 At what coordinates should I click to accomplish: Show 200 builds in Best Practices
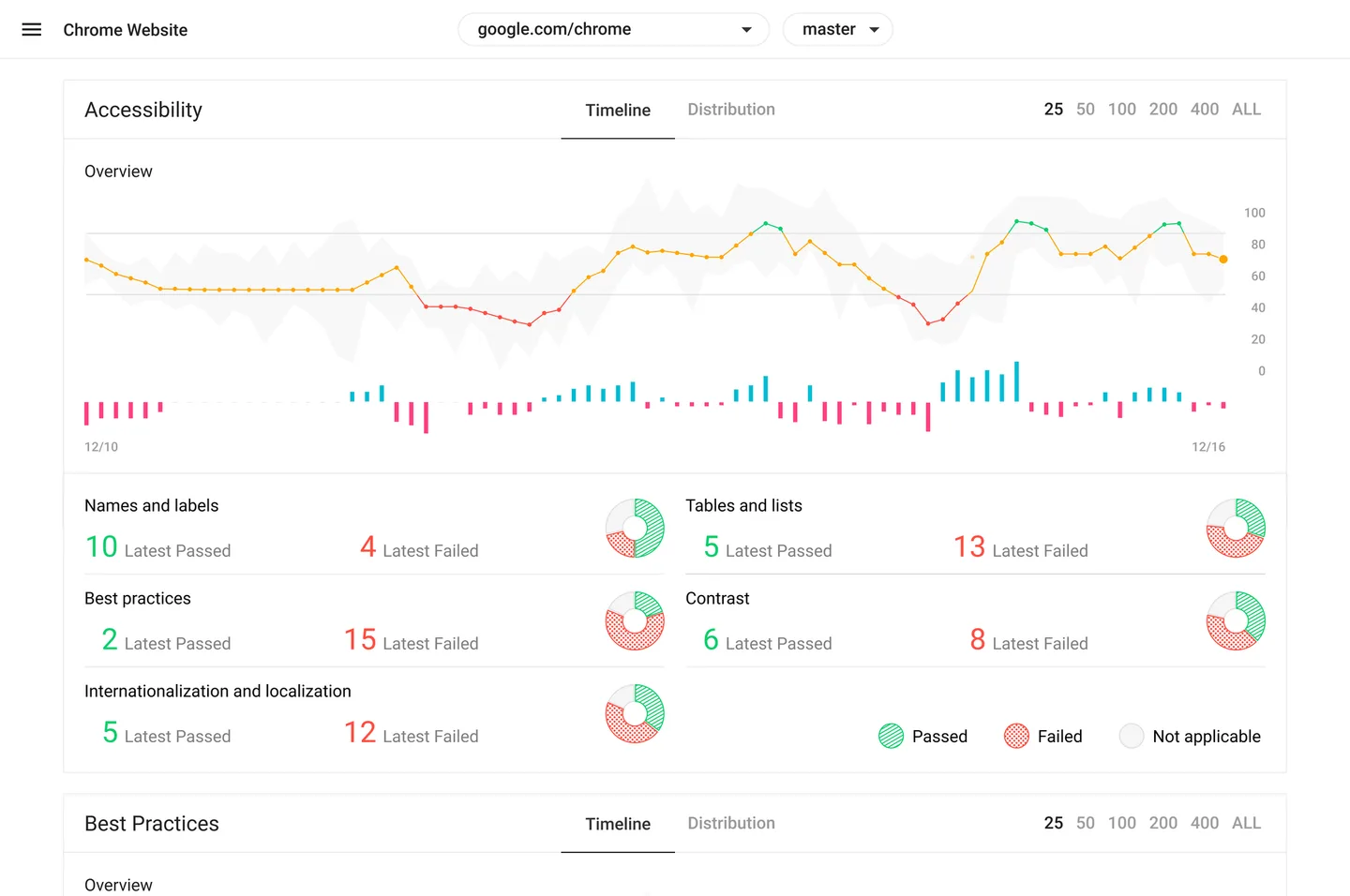[1163, 824]
